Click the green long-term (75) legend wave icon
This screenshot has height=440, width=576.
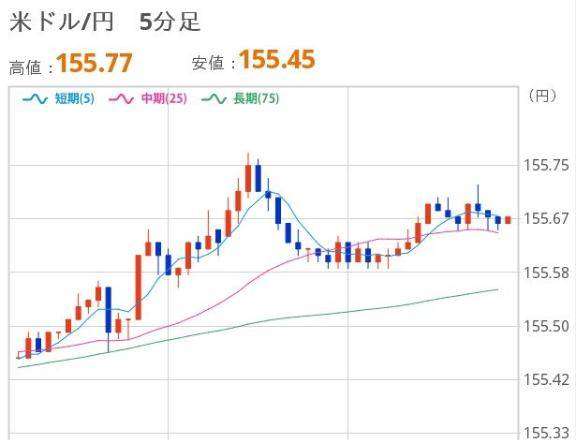(214, 99)
